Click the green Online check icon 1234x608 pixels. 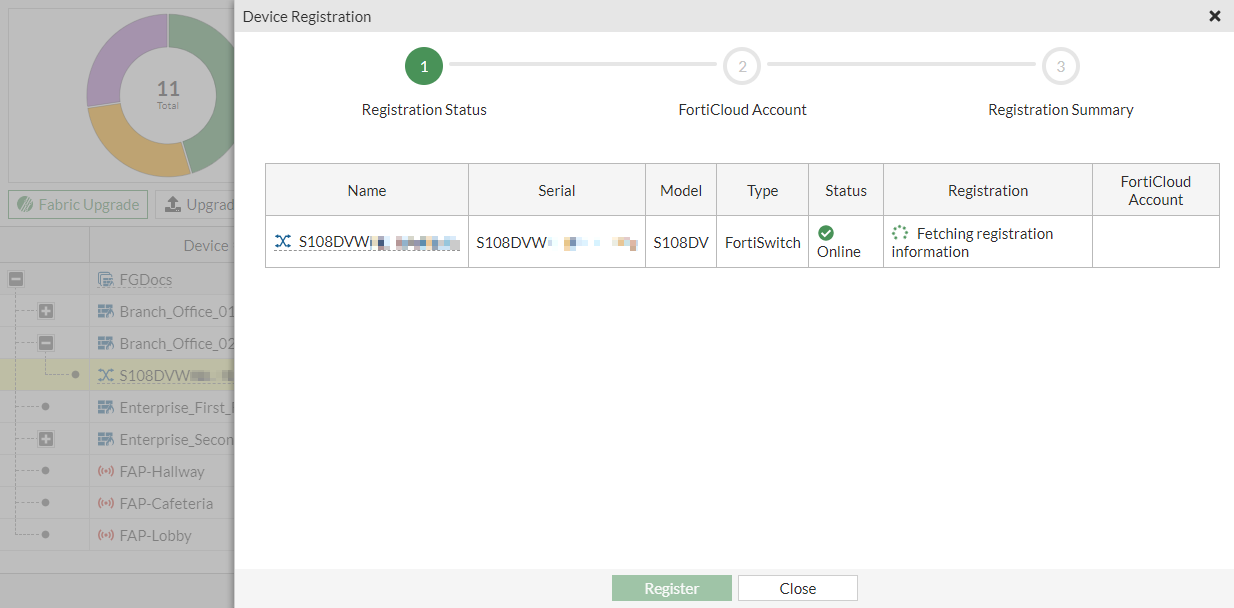click(x=826, y=232)
